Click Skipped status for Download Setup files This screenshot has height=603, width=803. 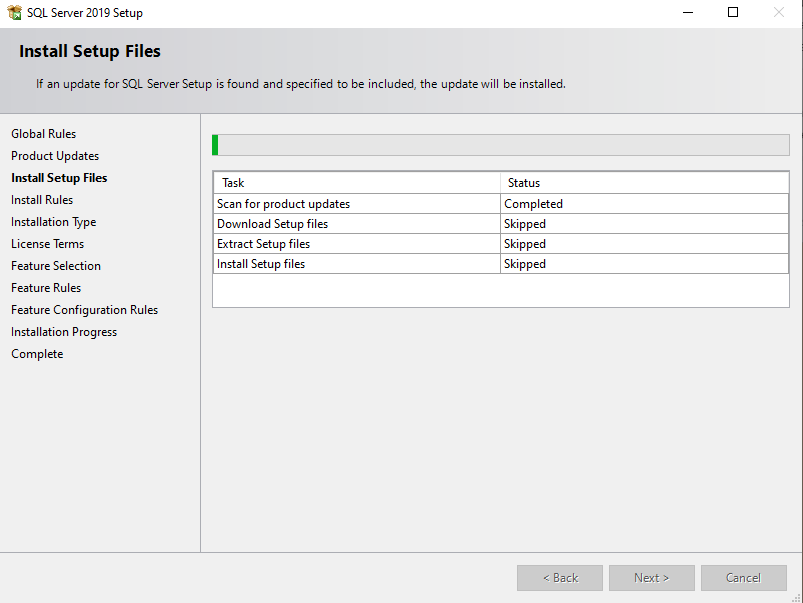click(644, 224)
